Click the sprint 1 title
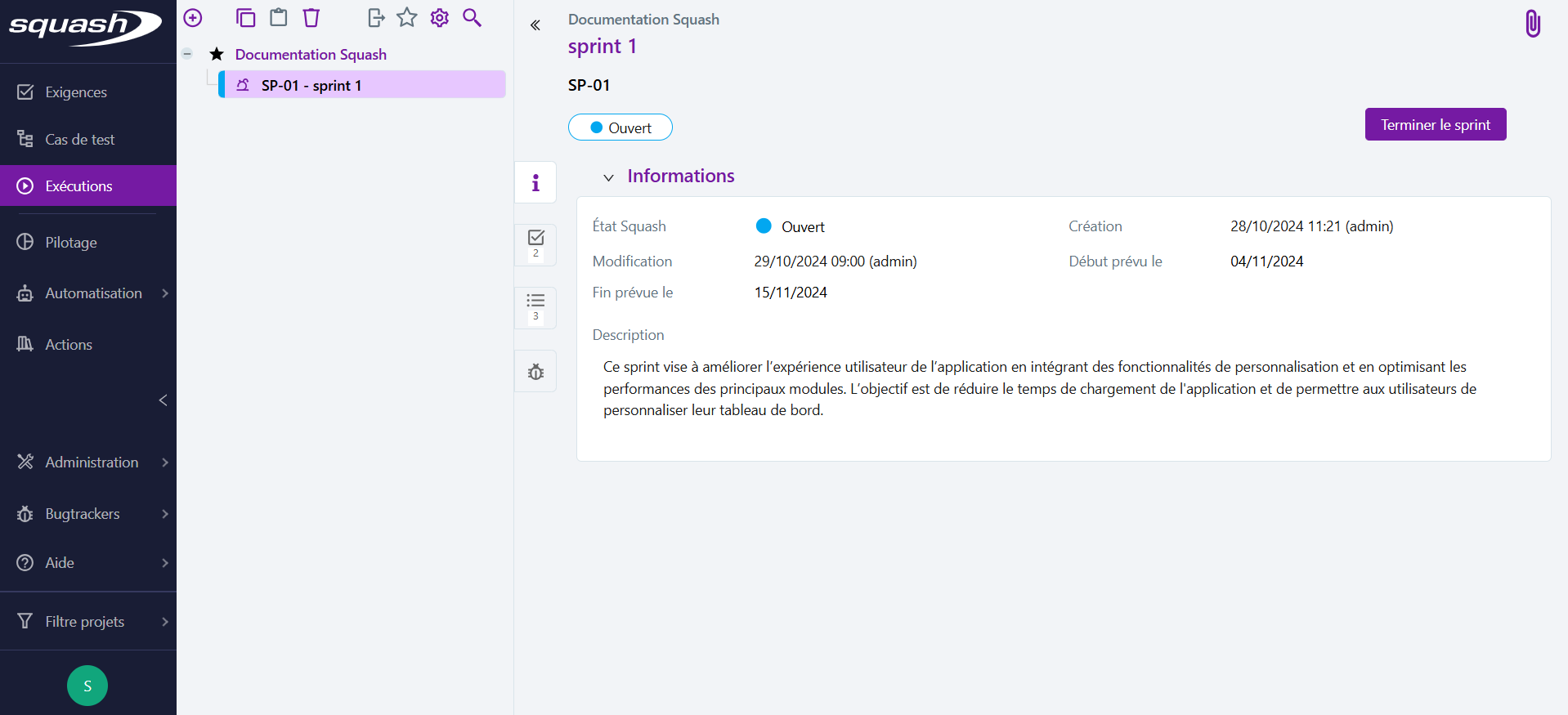The image size is (1568, 715). point(603,47)
